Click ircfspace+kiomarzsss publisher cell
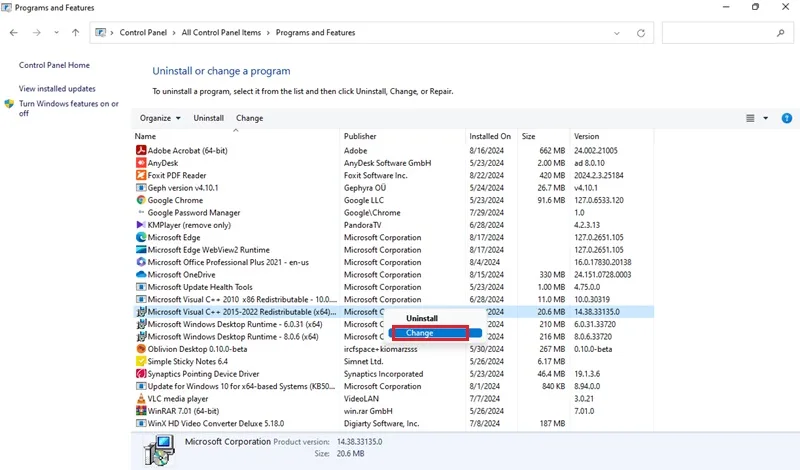 pyautogui.click(x=381, y=349)
